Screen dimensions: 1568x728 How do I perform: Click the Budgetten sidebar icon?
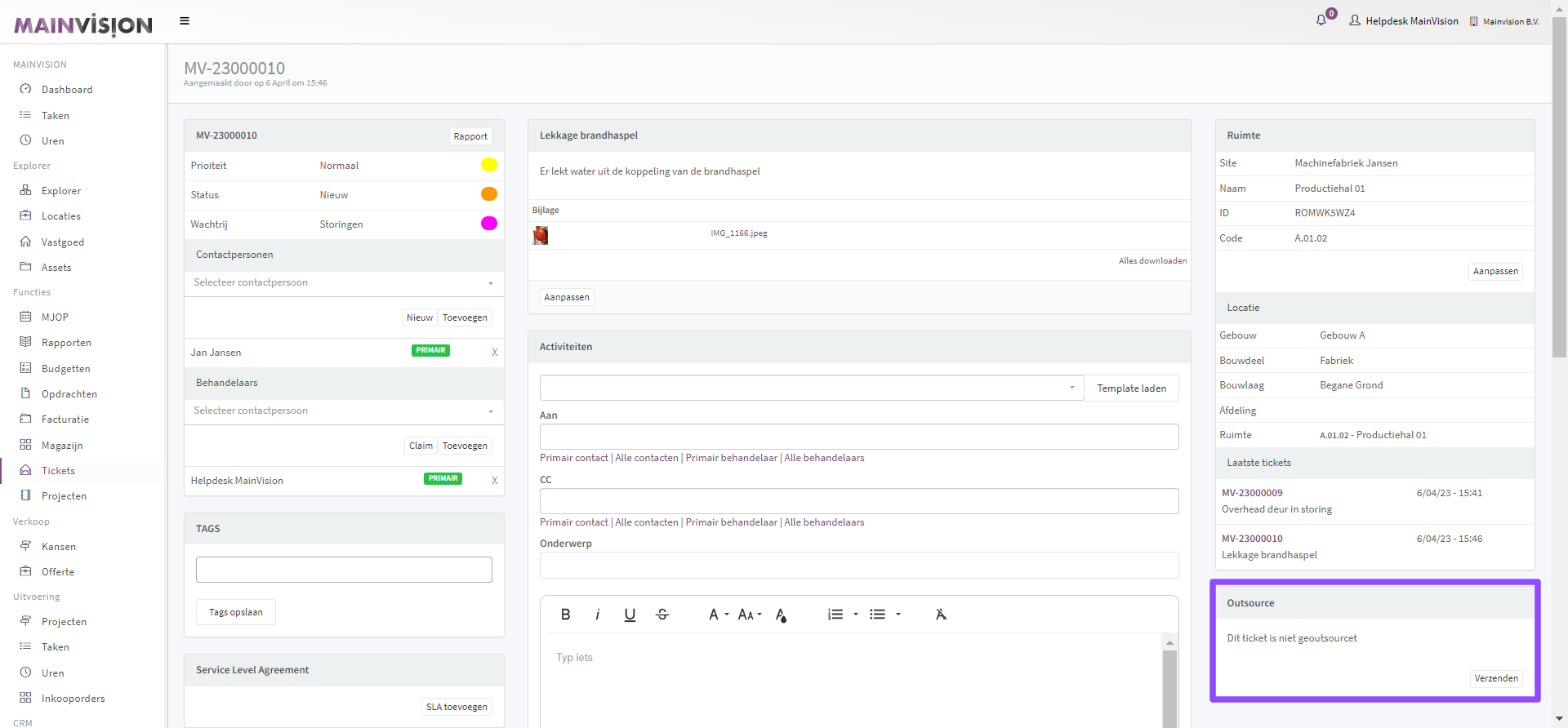(x=25, y=368)
